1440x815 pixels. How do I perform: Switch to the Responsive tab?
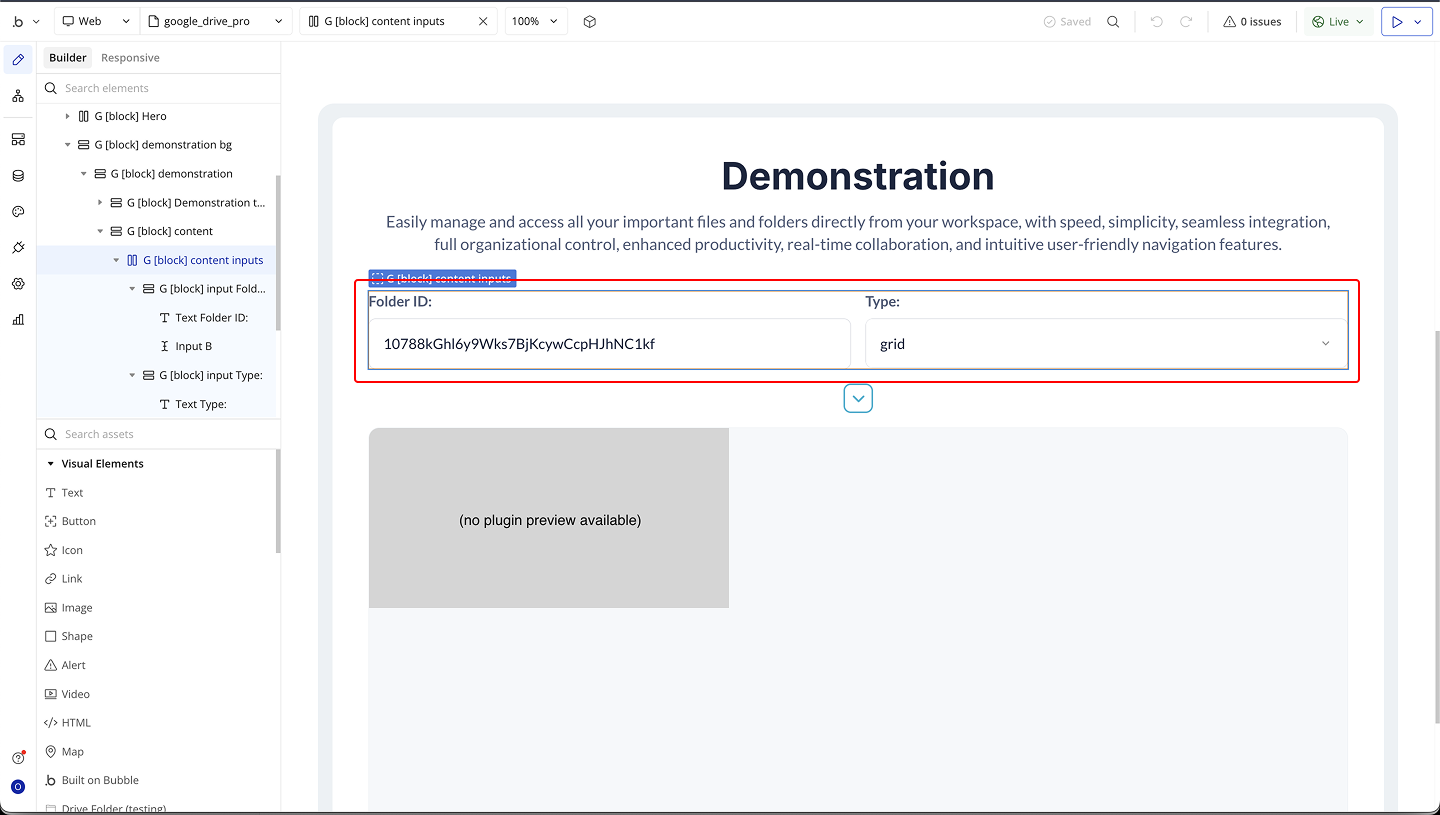130,58
